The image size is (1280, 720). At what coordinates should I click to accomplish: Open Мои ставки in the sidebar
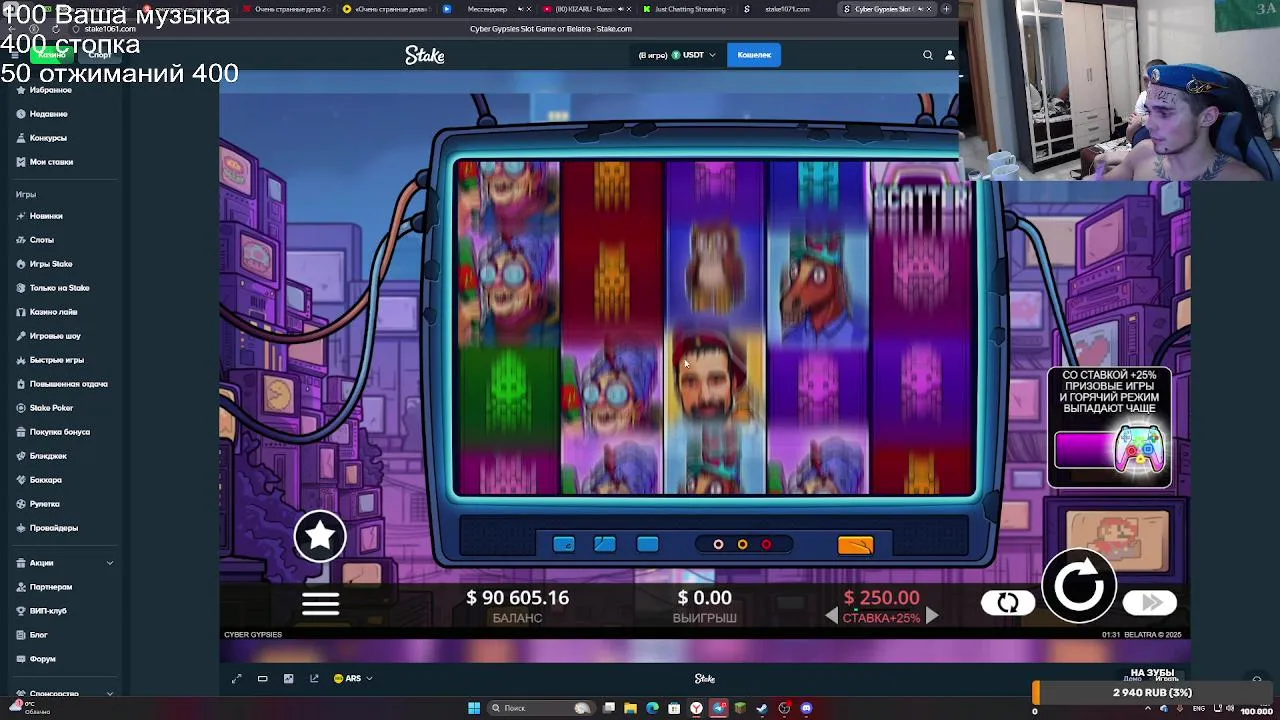point(51,162)
